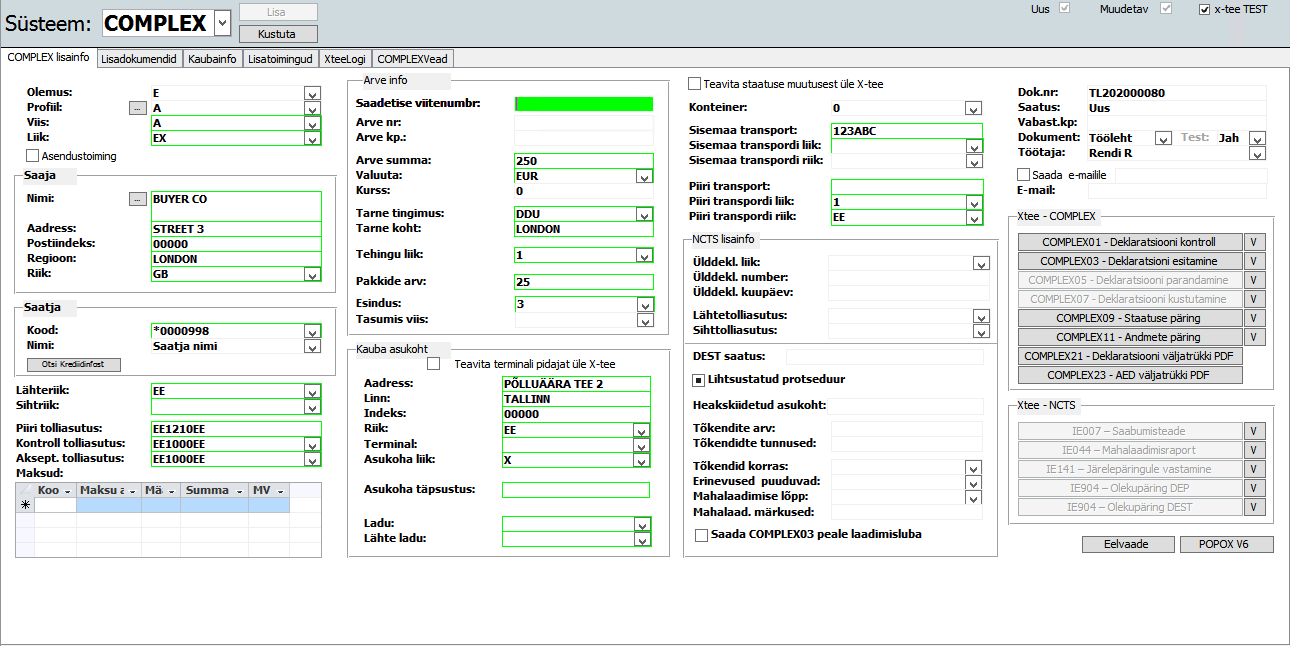This screenshot has height=646, width=1290.
Task: Click COMPLEX03 - Deklaratsiooni esitamine
Action: pos(1129,261)
